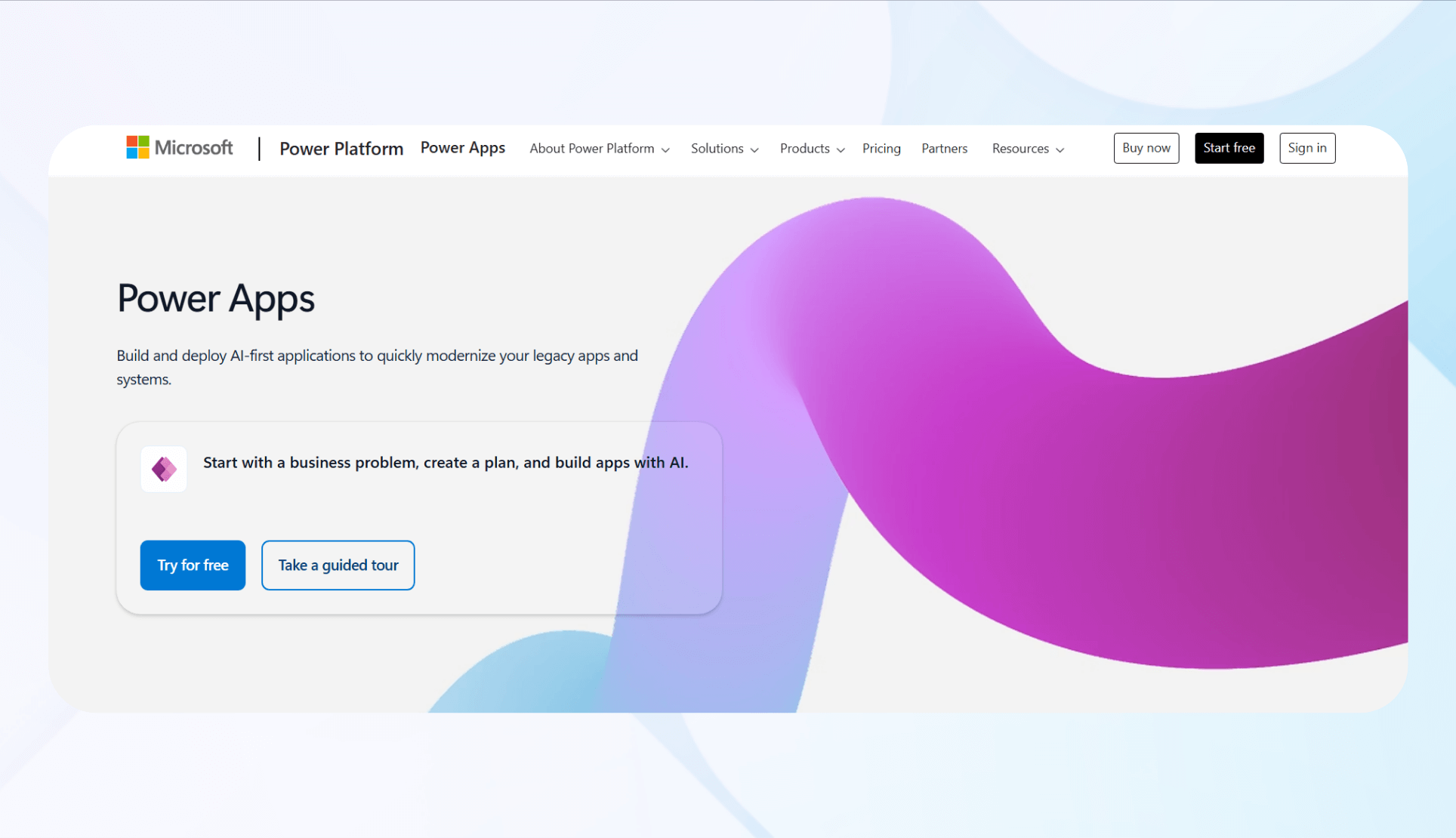The height and width of the screenshot is (838, 1456).
Task: Click the Microsoft four-color logo
Action: 137,147
